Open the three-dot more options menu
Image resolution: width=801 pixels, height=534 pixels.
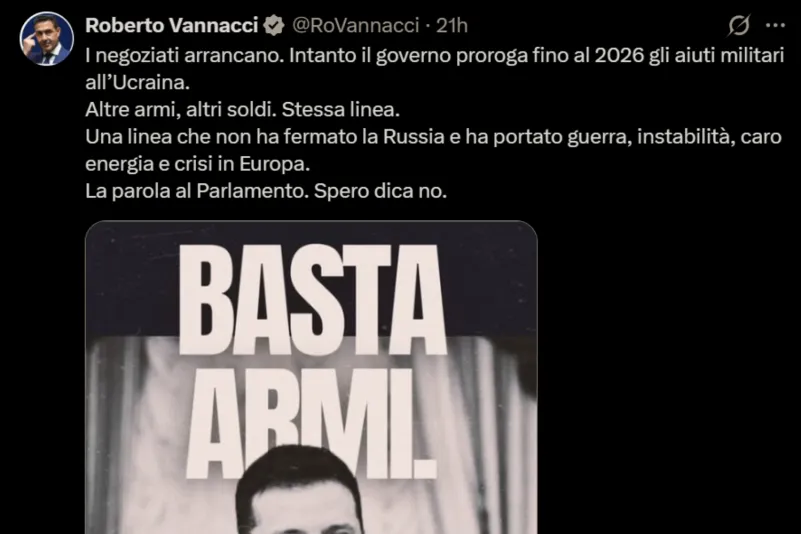coord(775,25)
